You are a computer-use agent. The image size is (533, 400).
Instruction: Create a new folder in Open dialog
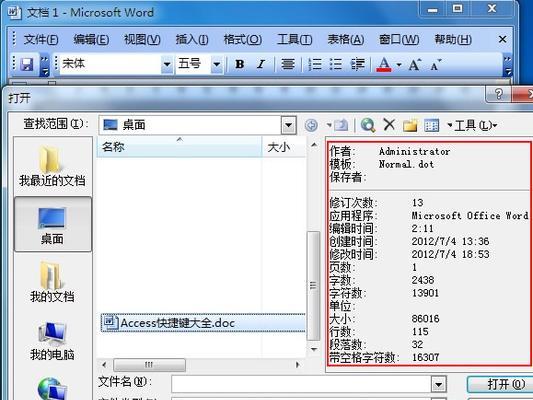[410, 125]
